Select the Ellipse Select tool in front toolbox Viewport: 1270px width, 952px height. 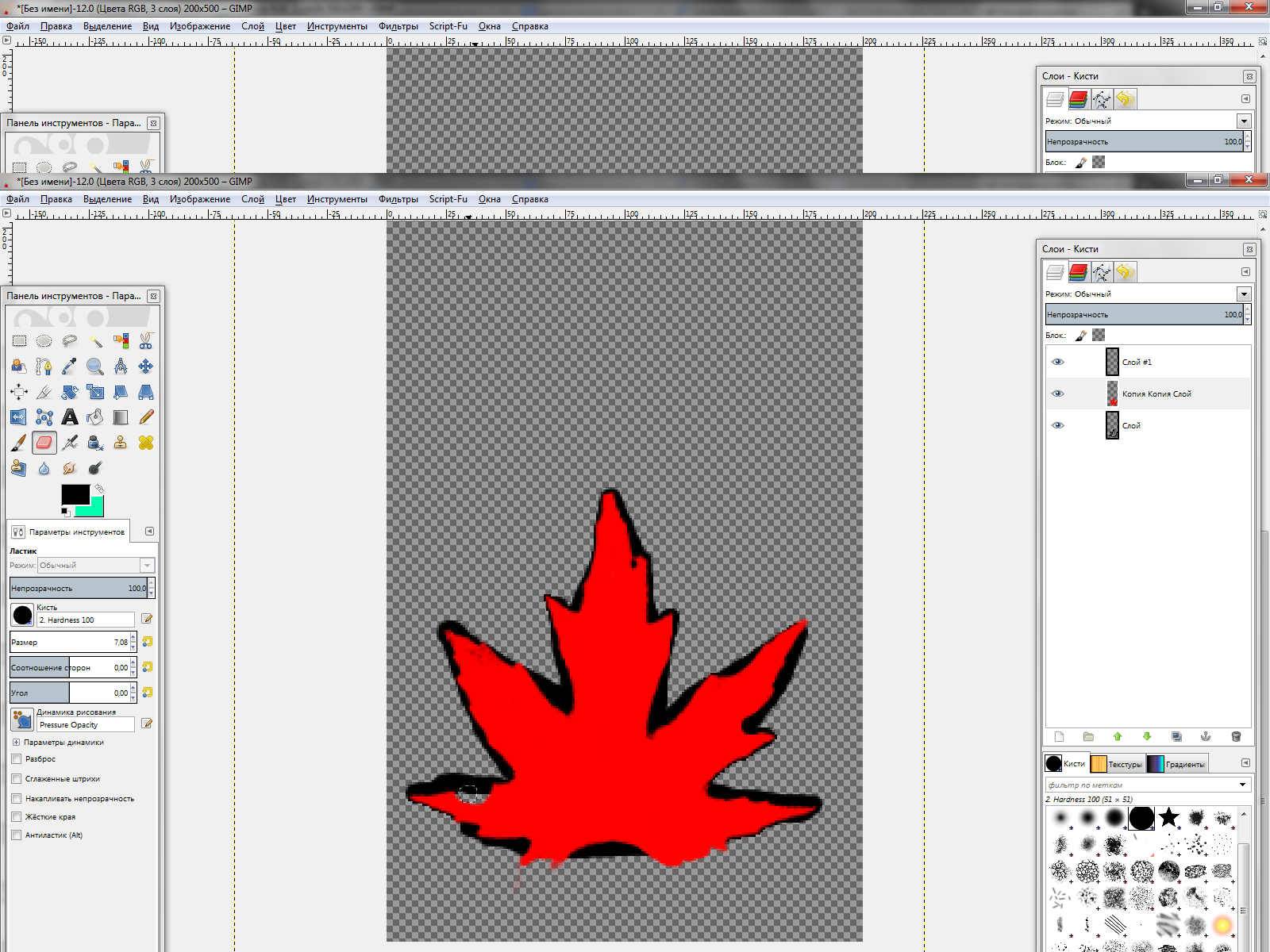click(44, 341)
